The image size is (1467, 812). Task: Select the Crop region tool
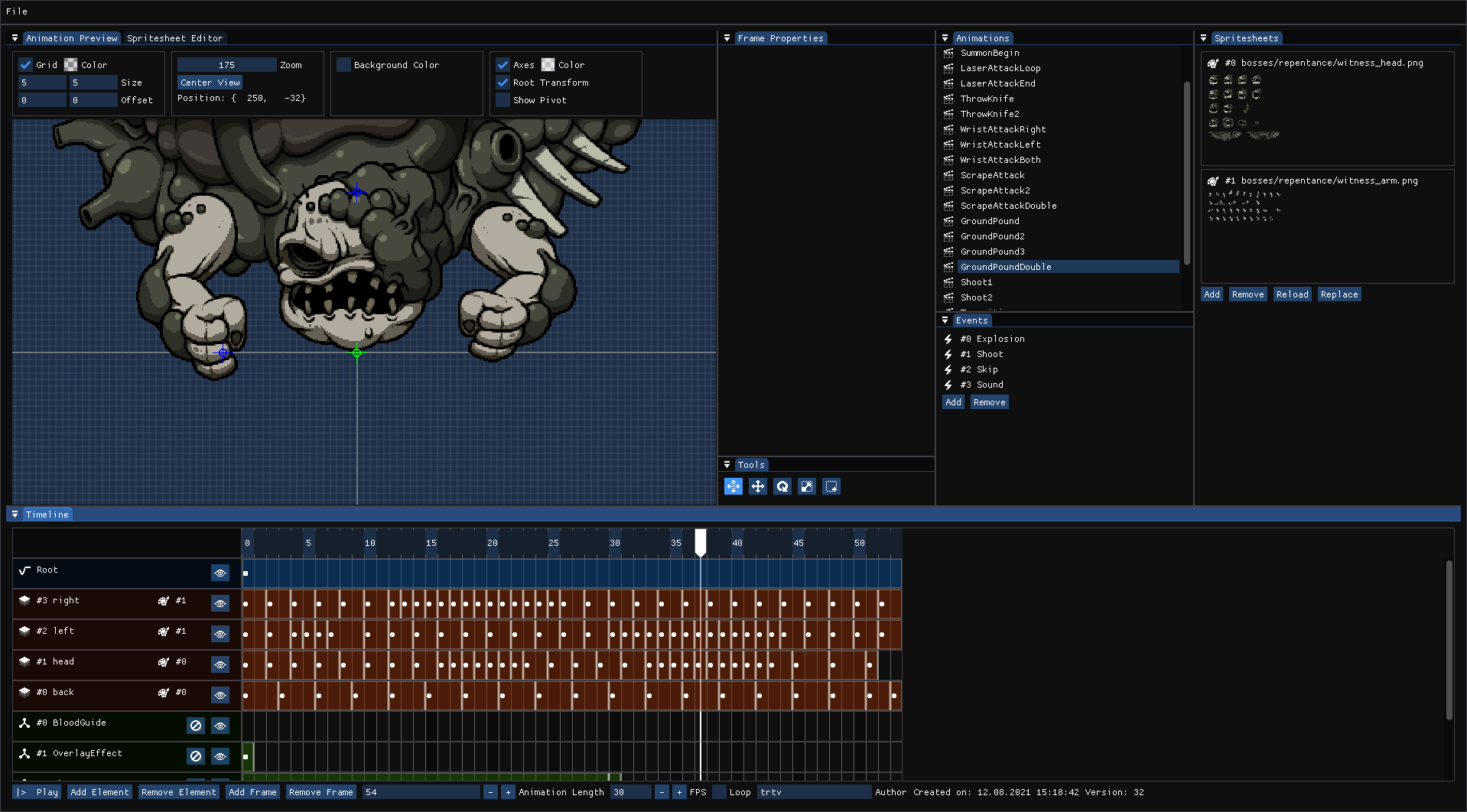831,486
